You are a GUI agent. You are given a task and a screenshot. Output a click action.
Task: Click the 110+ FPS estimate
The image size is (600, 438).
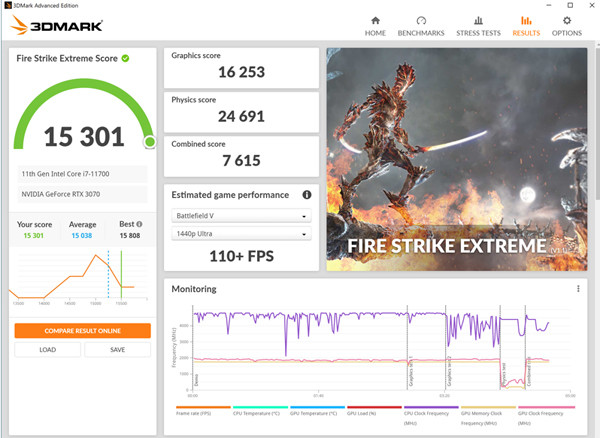click(241, 256)
